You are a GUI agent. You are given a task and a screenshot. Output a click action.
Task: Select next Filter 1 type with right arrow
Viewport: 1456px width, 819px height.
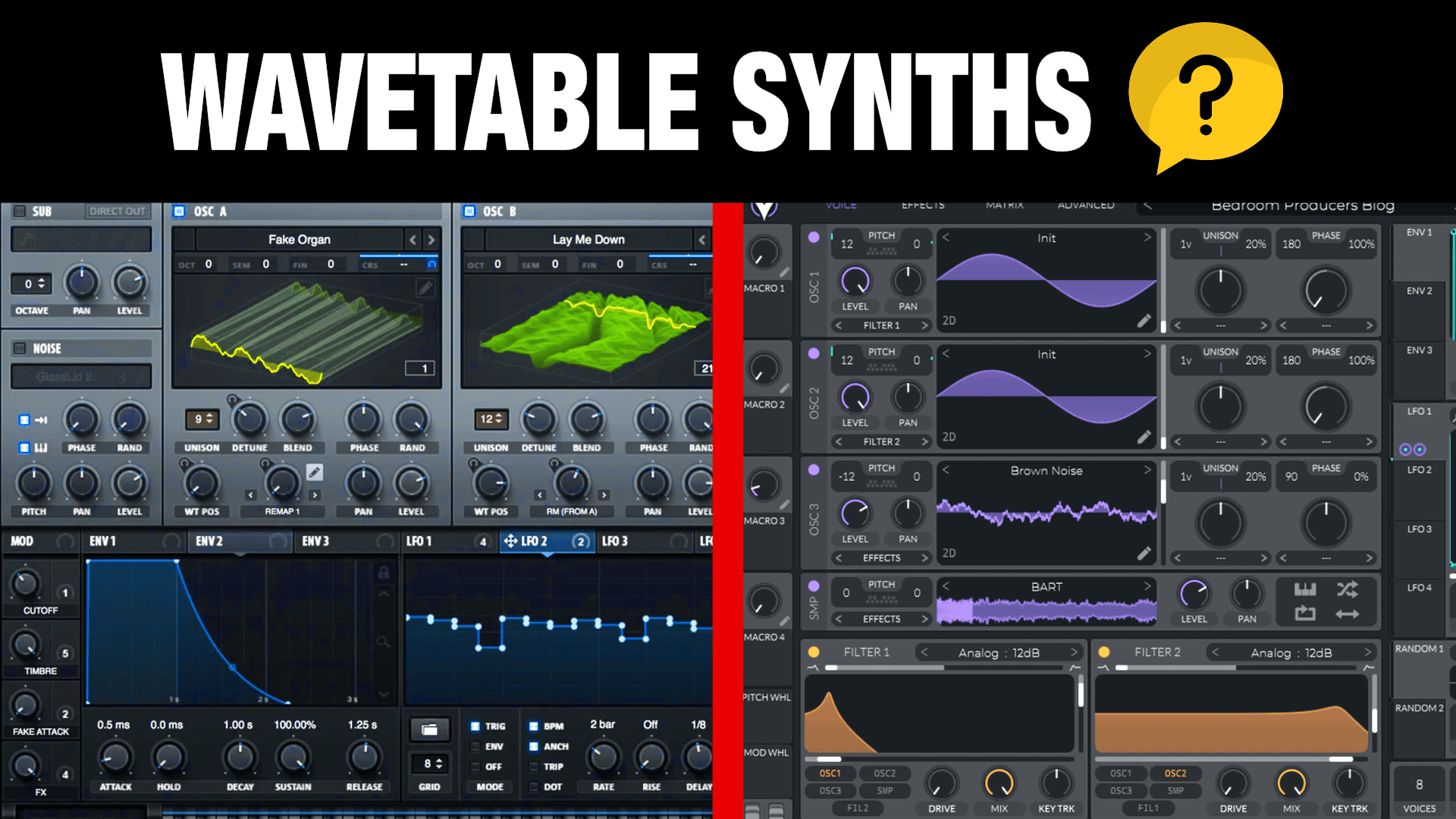(x=1074, y=652)
